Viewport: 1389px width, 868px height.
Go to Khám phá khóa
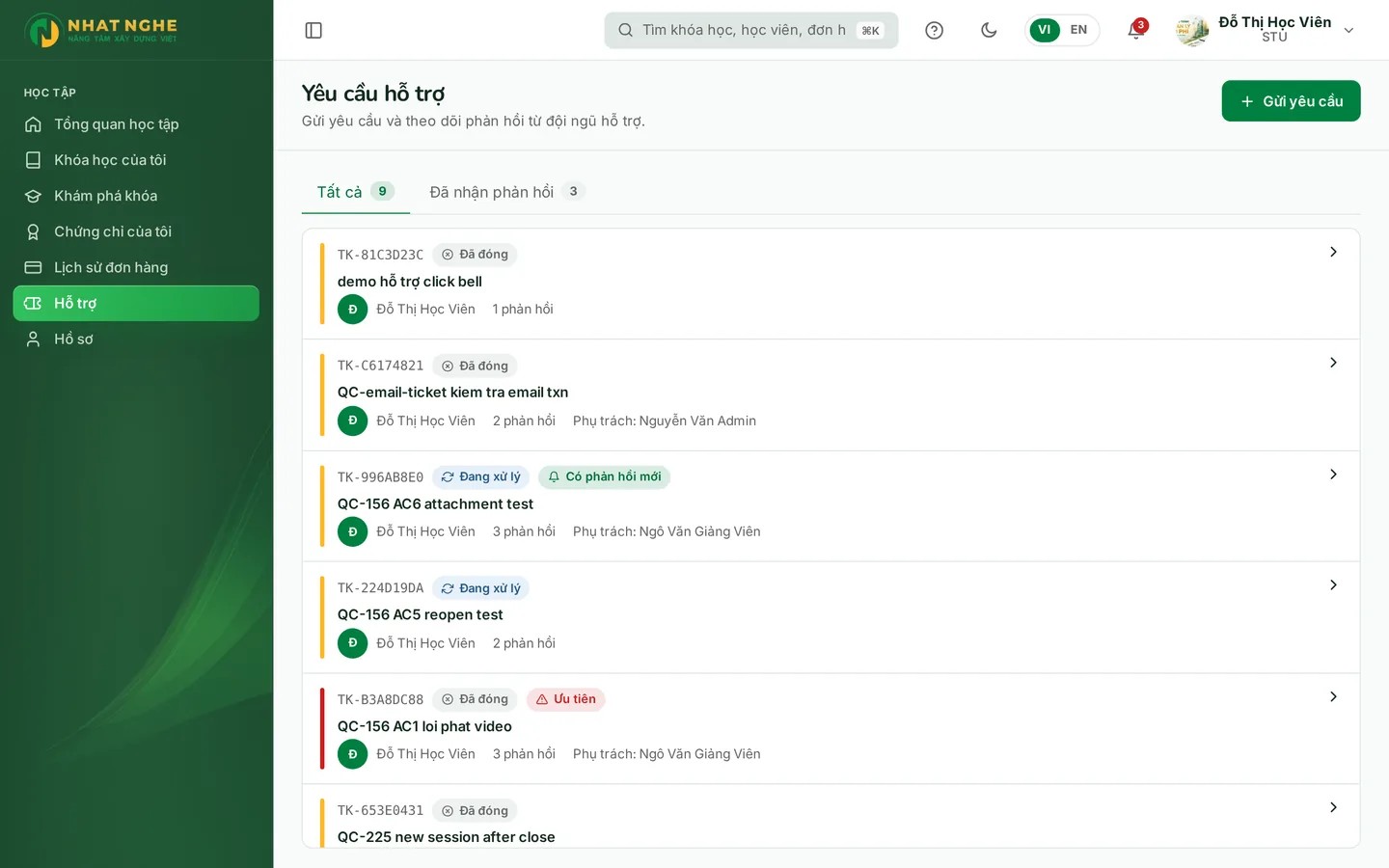[136, 196]
